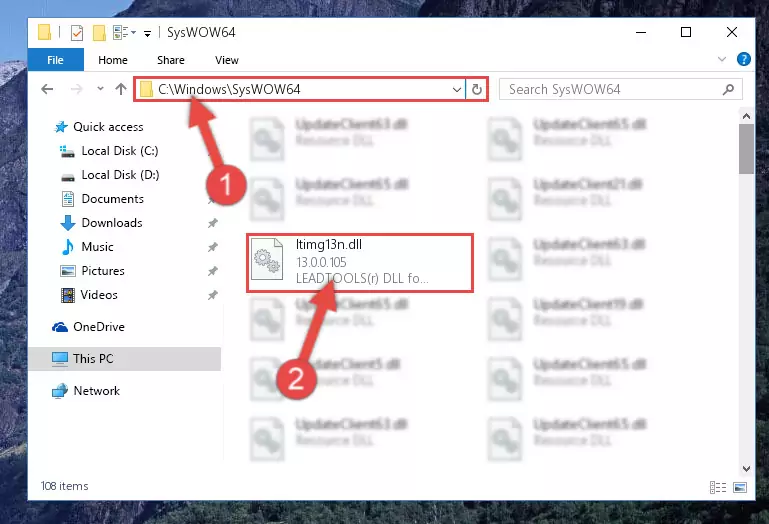Click the pin icon next to Music
The width and height of the screenshot is (769, 524).
click(x=212, y=247)
